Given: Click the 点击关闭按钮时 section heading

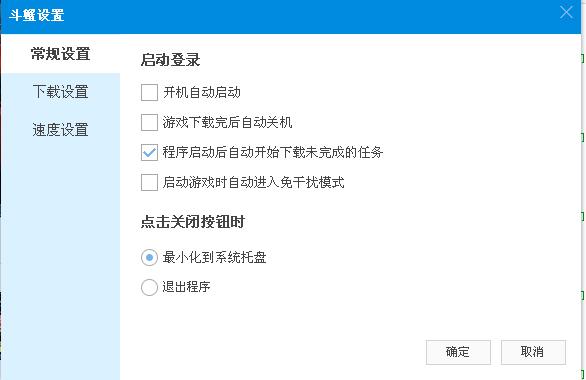Looking at the screenshot, I should [x=192, y=222].
